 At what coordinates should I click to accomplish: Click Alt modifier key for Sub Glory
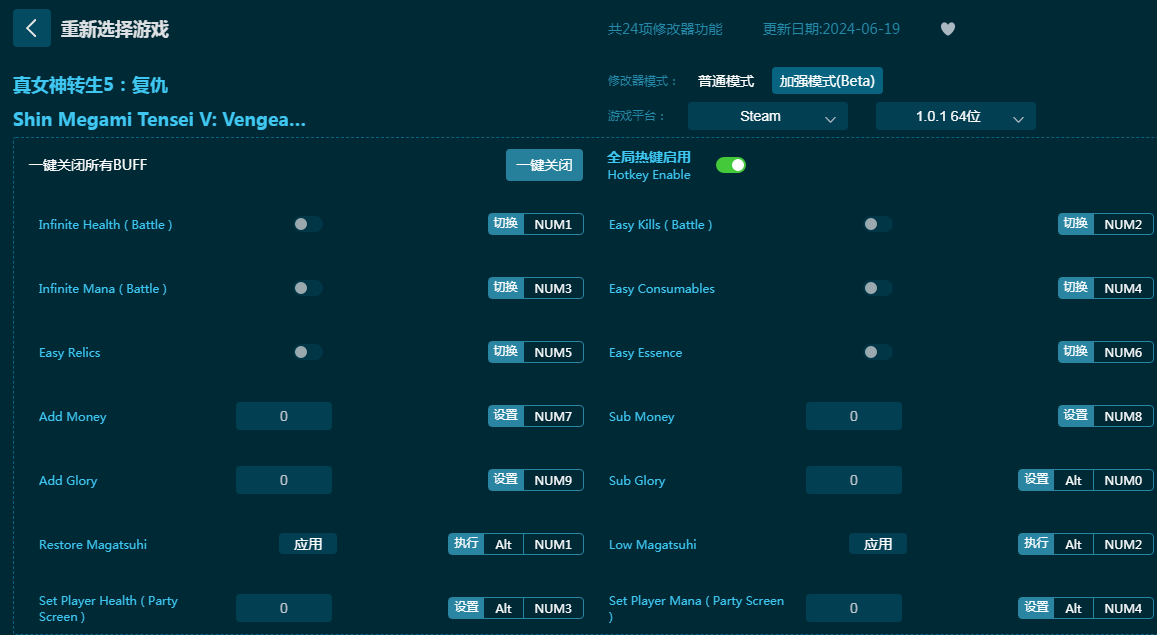click(1074, 480)
